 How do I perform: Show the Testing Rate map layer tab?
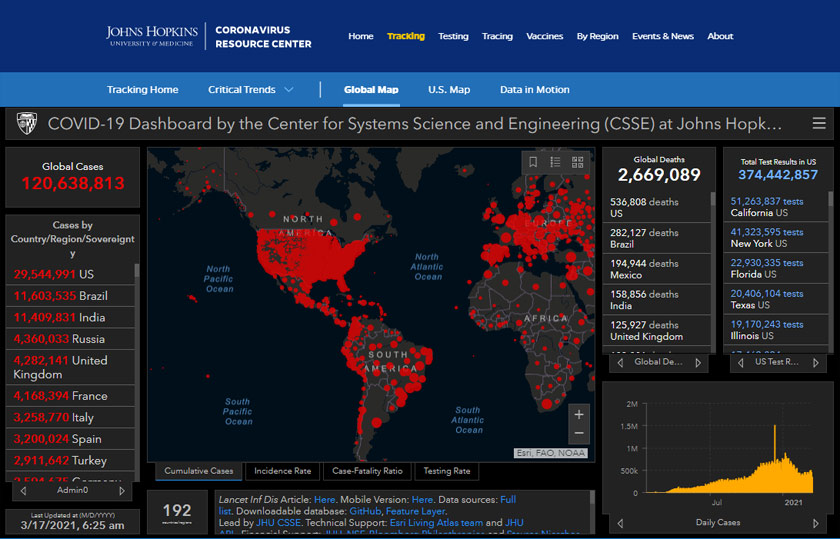pyautogui.click(x=446, y=471)
